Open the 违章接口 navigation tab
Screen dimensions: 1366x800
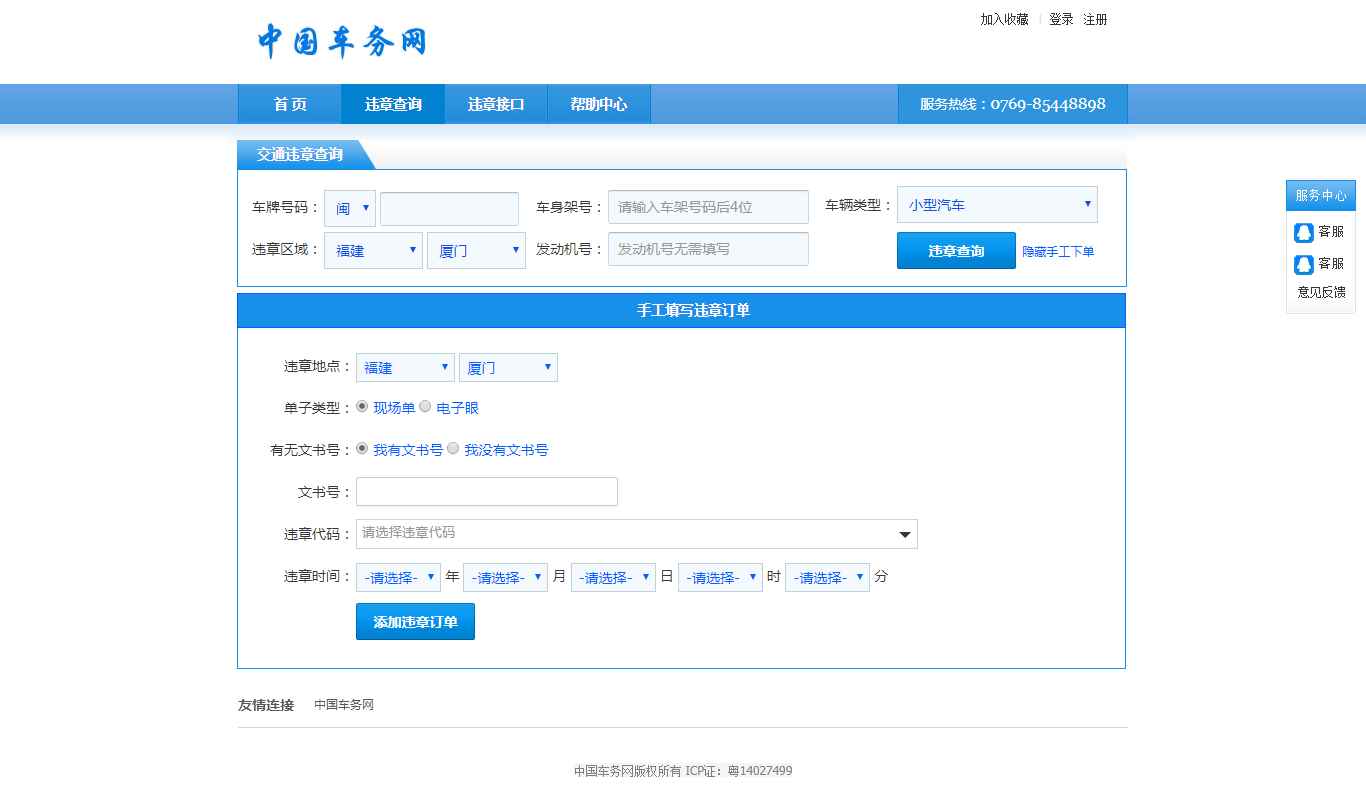[x=496, y=104]
